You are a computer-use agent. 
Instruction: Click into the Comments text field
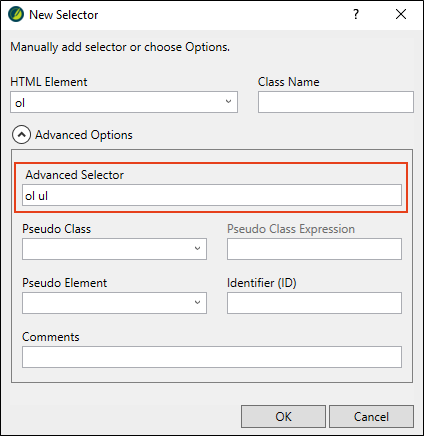(x=212, y=357)
